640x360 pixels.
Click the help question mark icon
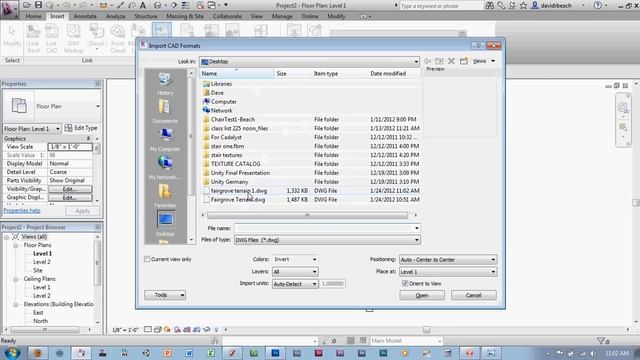tap(597, 6)
